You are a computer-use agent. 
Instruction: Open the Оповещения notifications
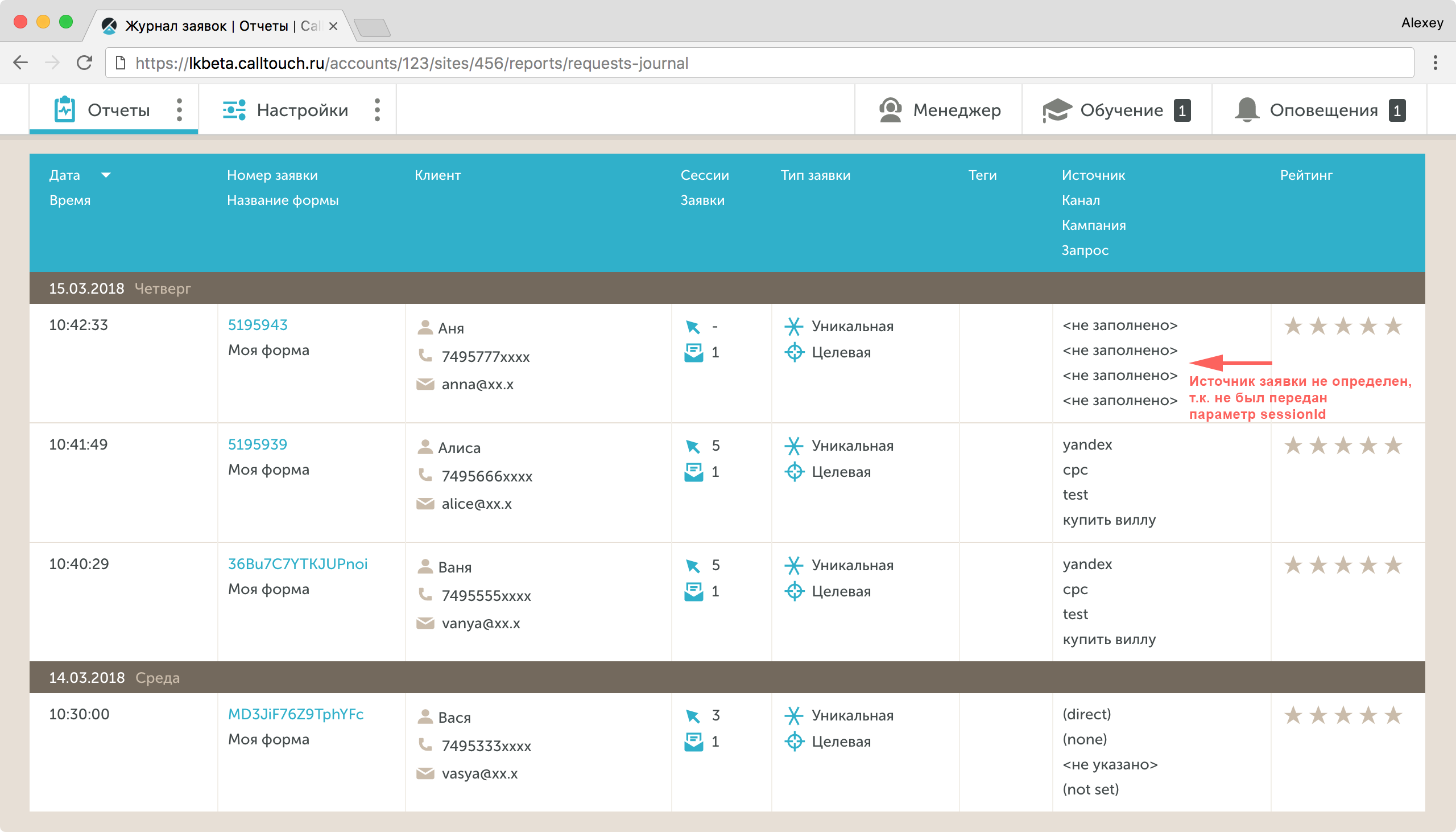click(1319, 110)
